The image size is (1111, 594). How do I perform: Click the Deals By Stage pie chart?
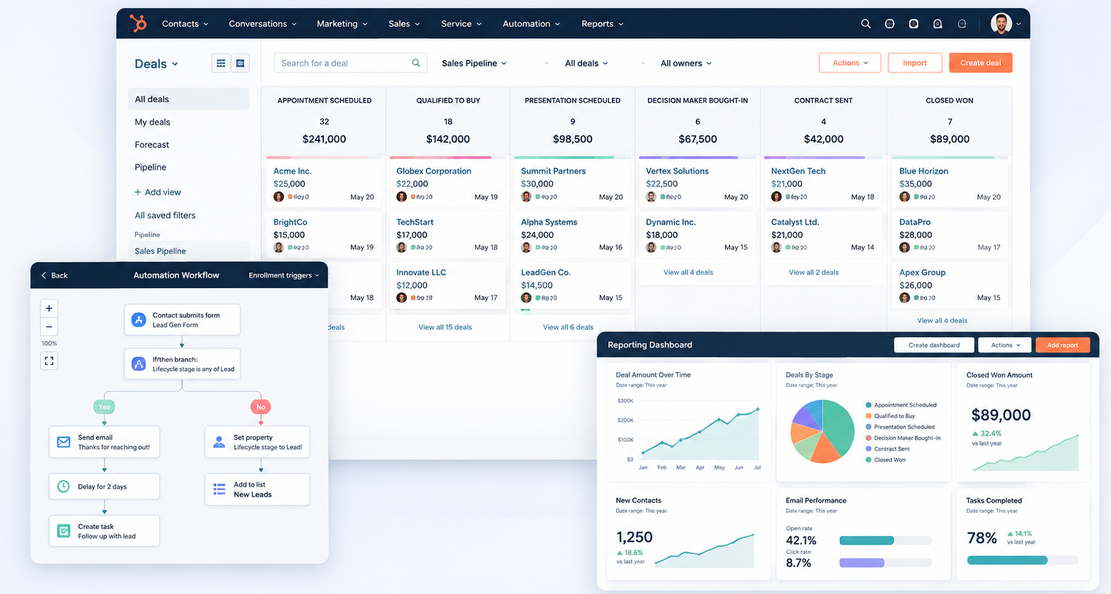823,431
